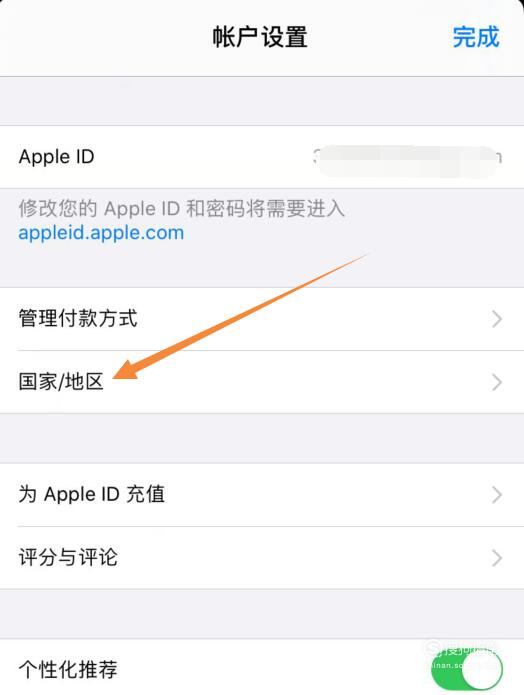Open 为 Apple ID 充值 option

click(262, 495)
